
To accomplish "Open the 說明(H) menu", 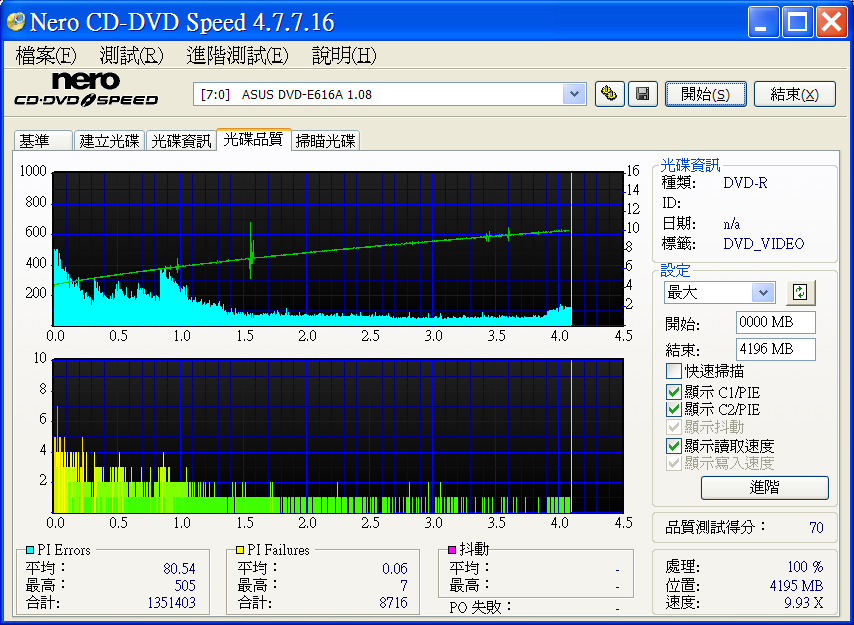I will pos(344,56).
